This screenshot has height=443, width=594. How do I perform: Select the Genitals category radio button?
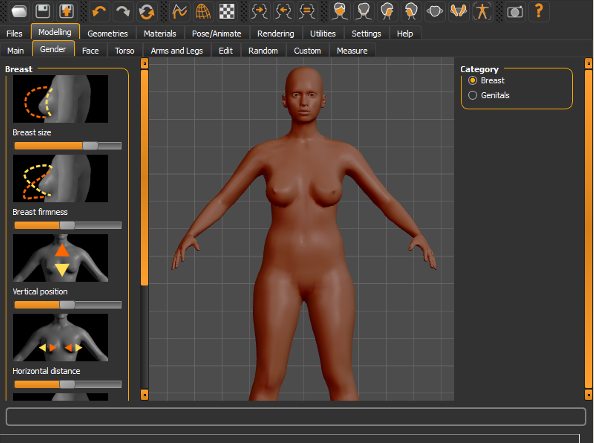click(472, 95)
